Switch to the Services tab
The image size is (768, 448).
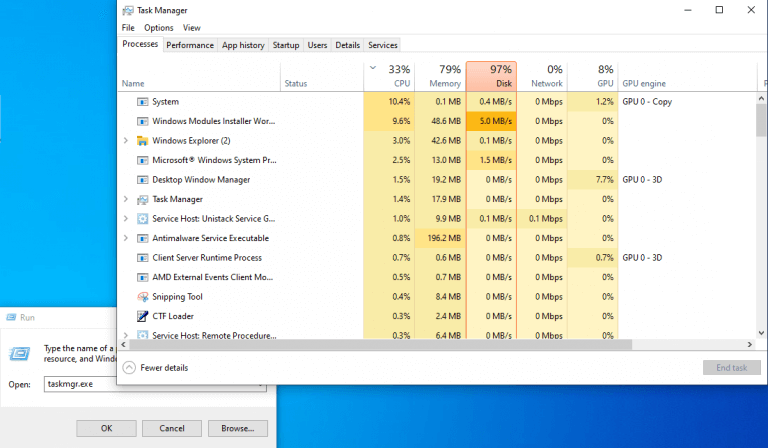click(x=383, y=45)
